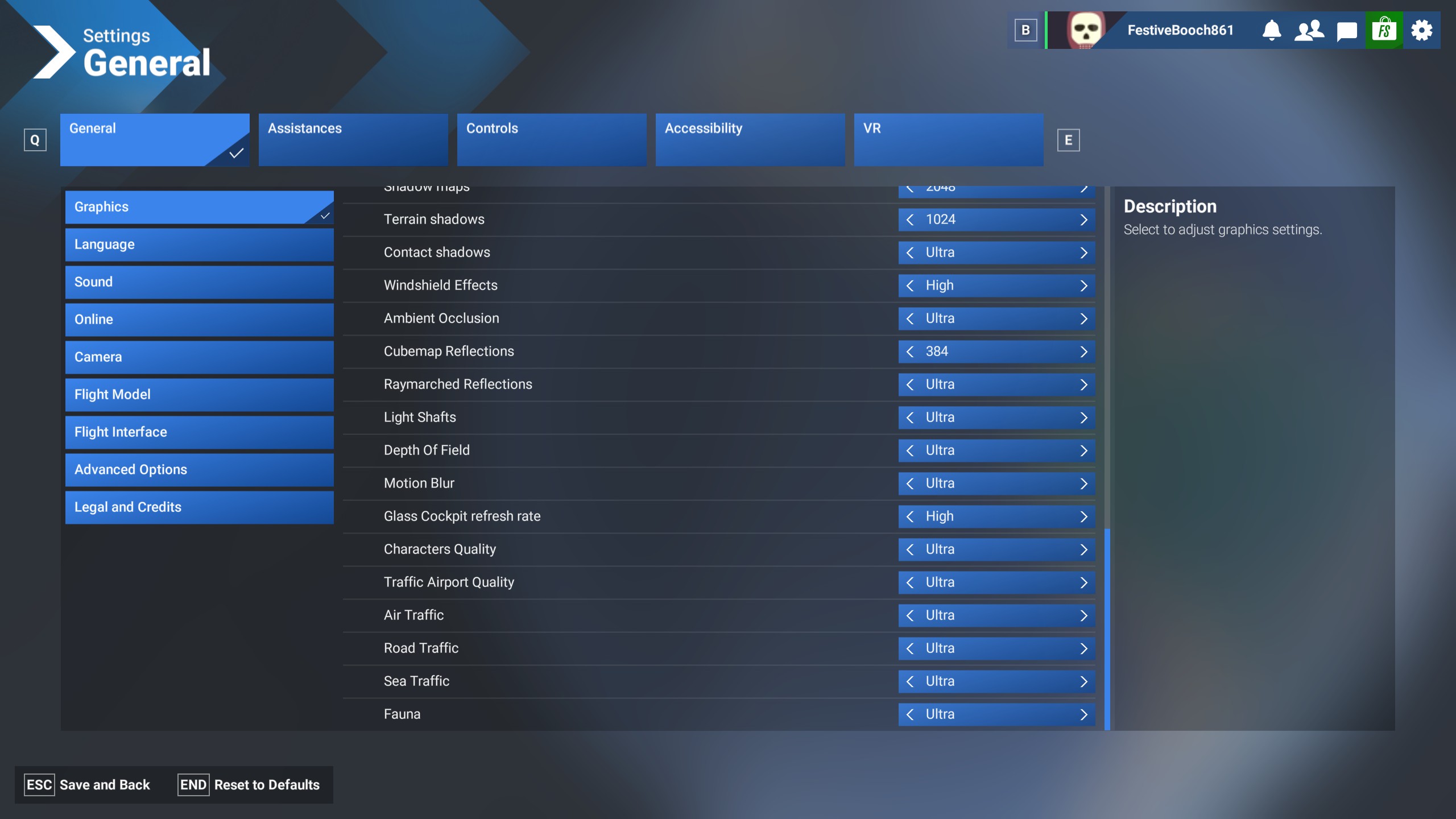Viewport: 1456px width, 819px height.
Task: Open the friends list icon
Action: click(1309, 30)
